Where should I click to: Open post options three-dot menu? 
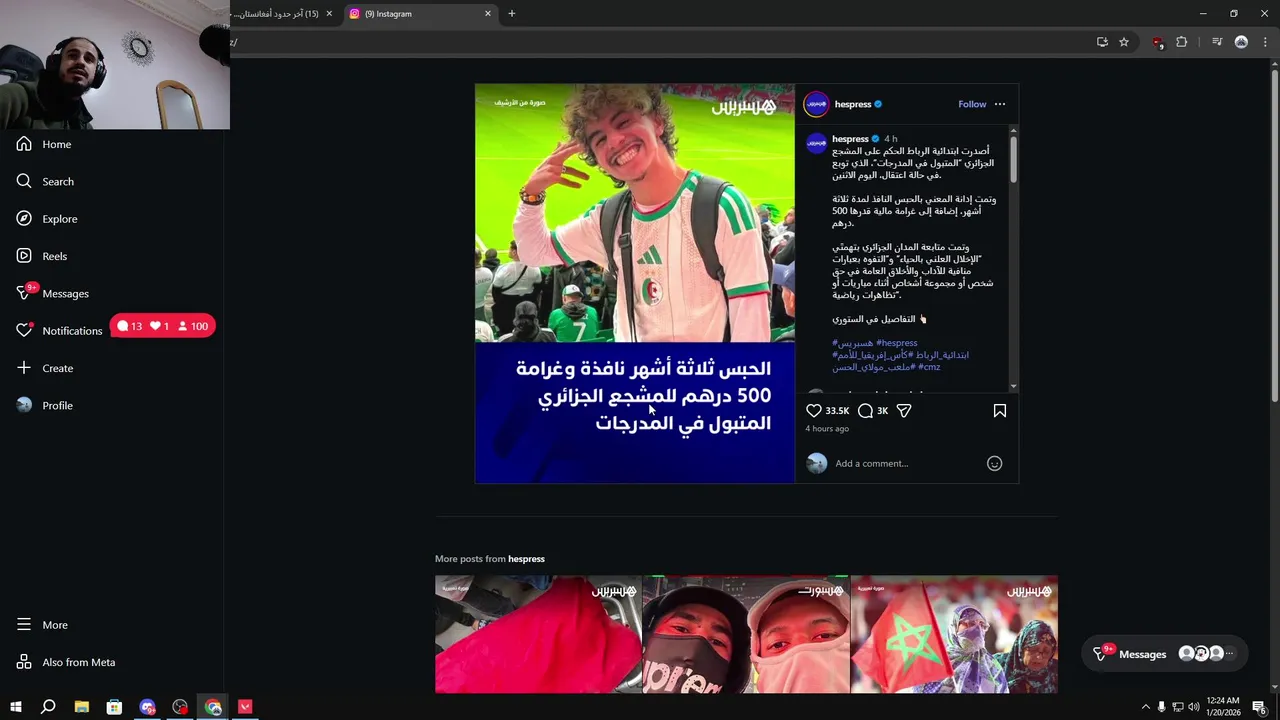[x=1000, y=104]
